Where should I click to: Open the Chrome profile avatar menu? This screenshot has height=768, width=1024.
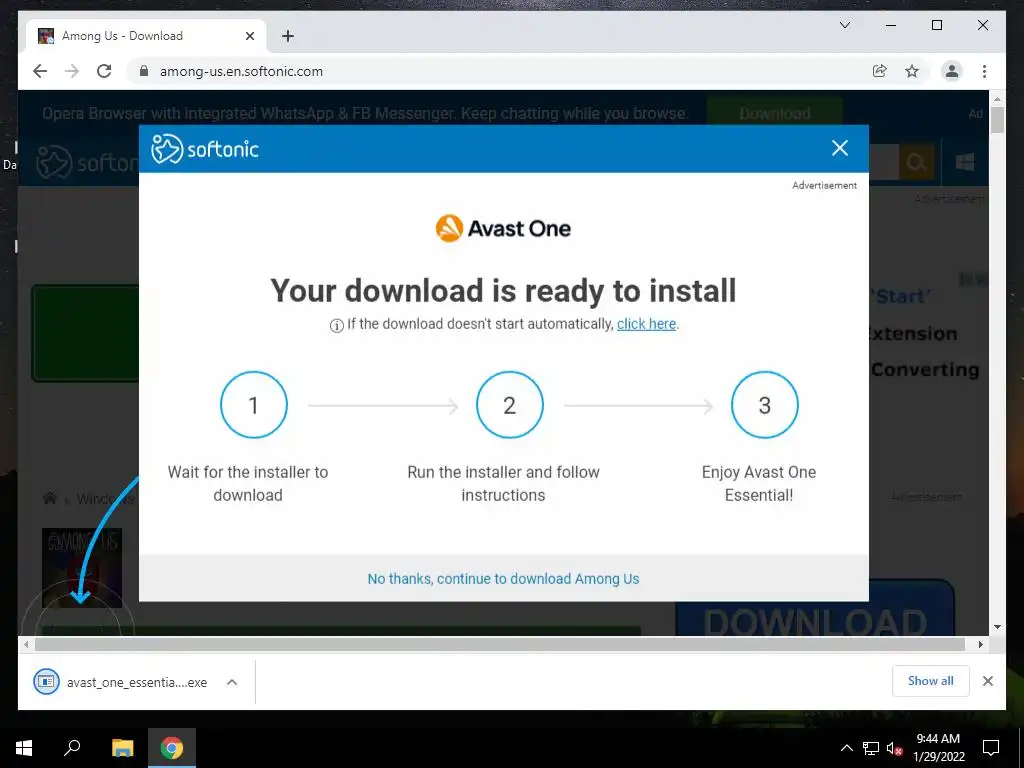pyautogui.click(x=952, y=71)
